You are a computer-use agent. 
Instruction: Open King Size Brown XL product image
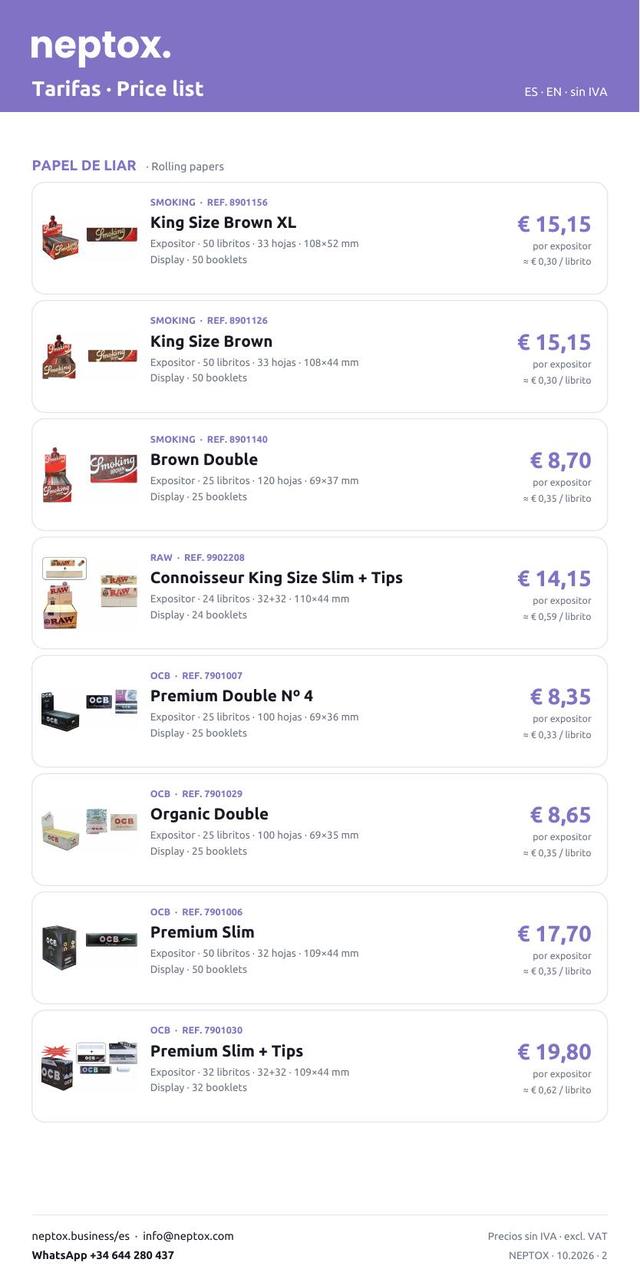pos(90,238)
